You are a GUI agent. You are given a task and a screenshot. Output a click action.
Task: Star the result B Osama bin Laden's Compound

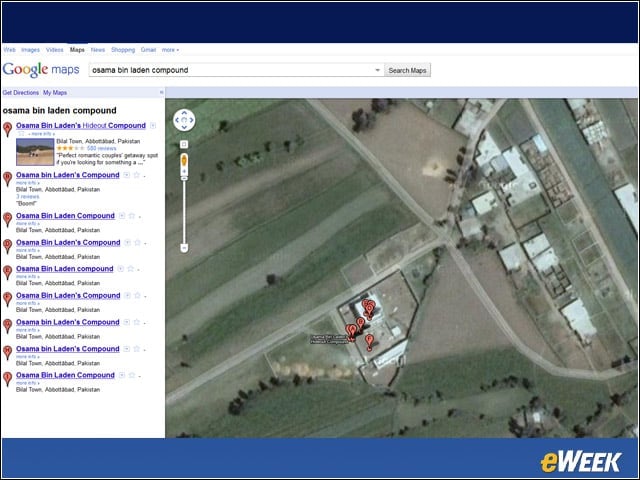coord(137,175)
